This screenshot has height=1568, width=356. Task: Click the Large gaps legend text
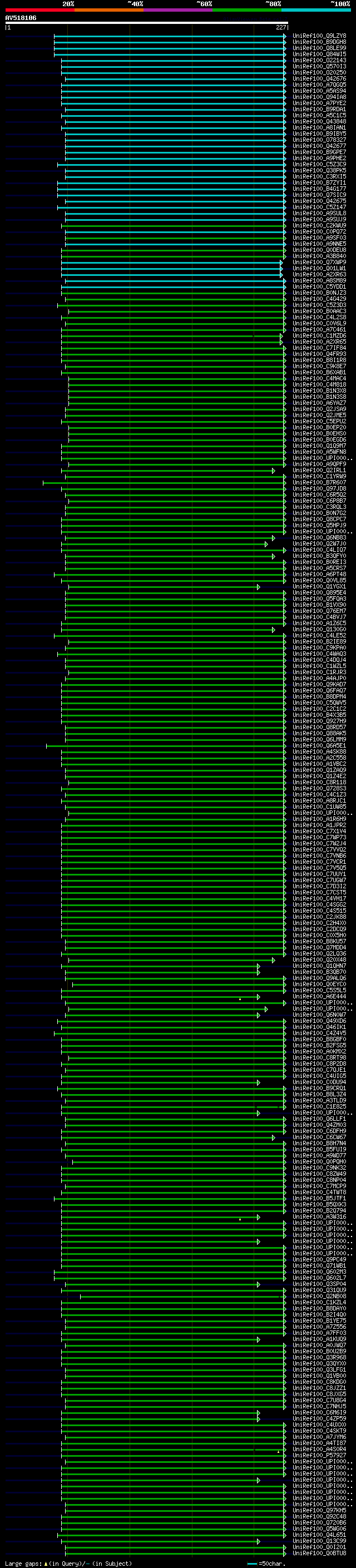68,1563
